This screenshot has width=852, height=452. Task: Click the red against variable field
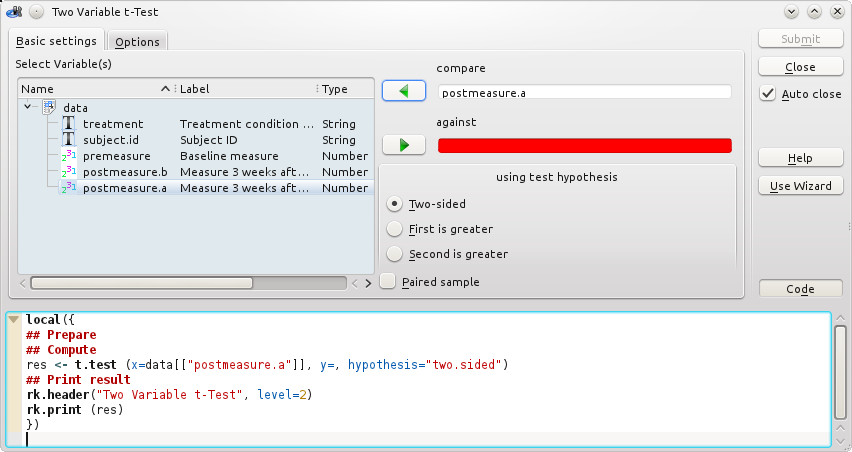[584, 146]
